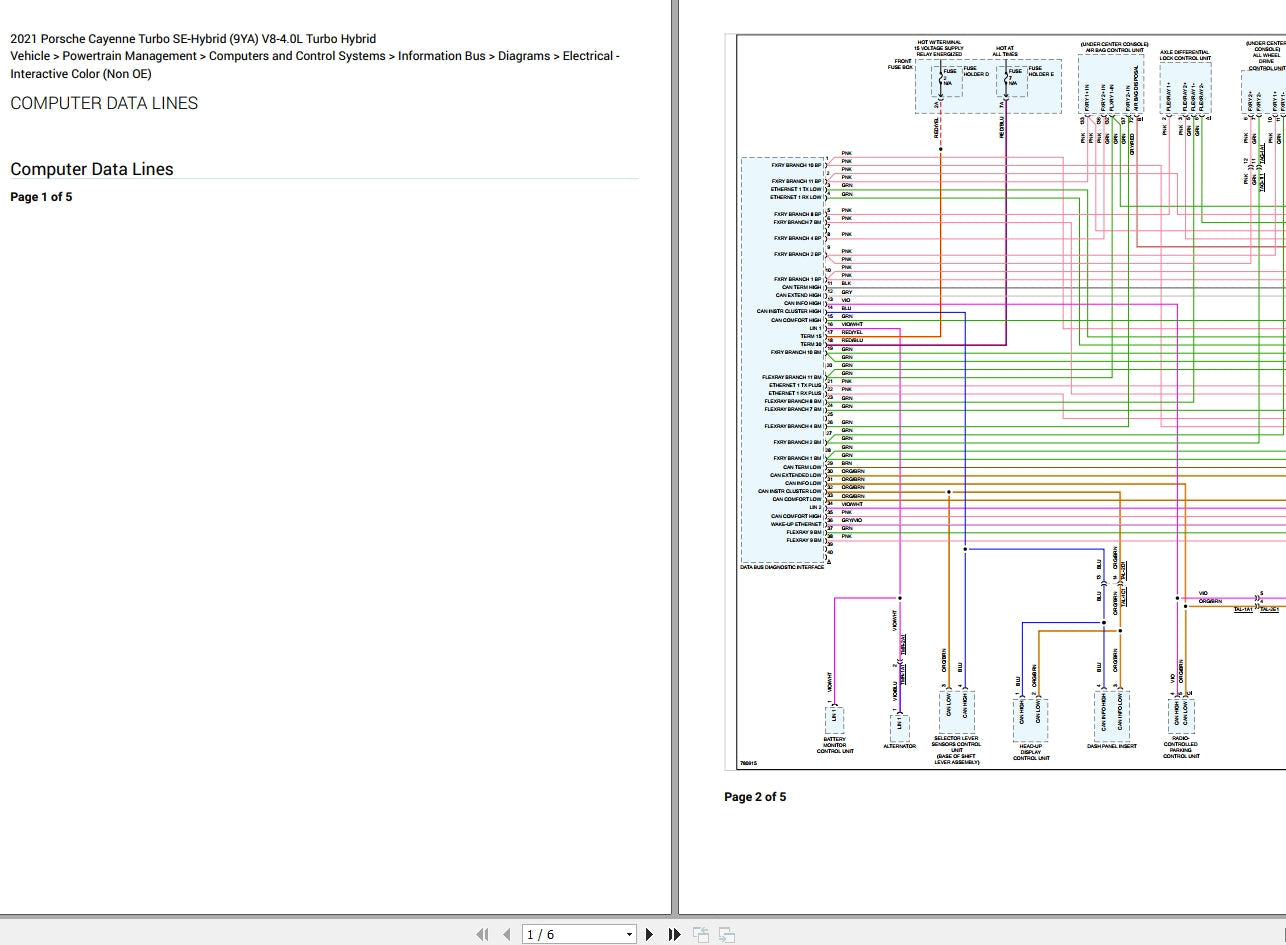Advance to the next page arrow
Viewport: 1286px width, 945px height.
(x=650, y=934)
